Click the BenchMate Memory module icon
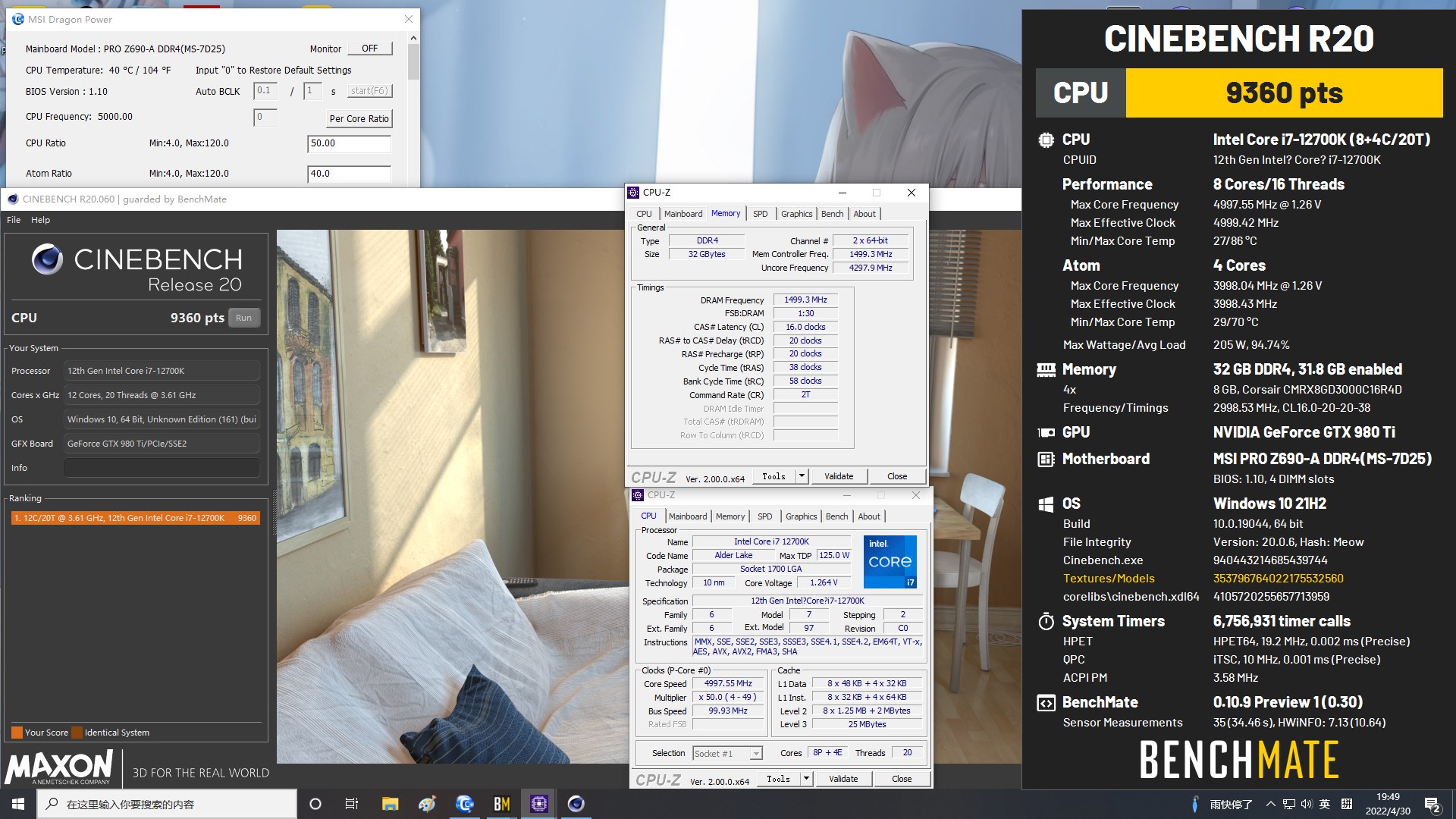Screen dimensions: 1456x819 pos(1046,370)
